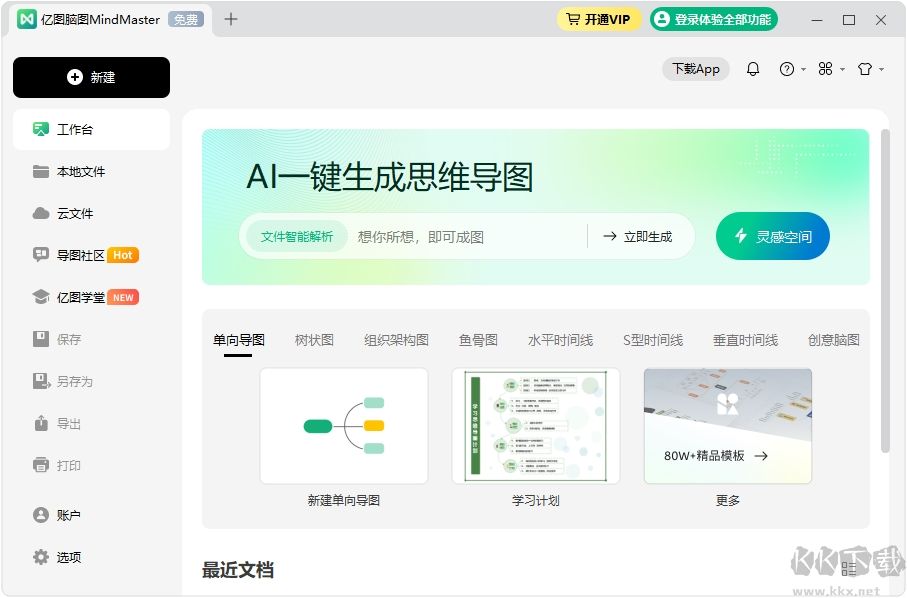Visit the 导图社区 map community
Image resolution: width=907 pixels, height=598 pixels.
pos(80,255)
